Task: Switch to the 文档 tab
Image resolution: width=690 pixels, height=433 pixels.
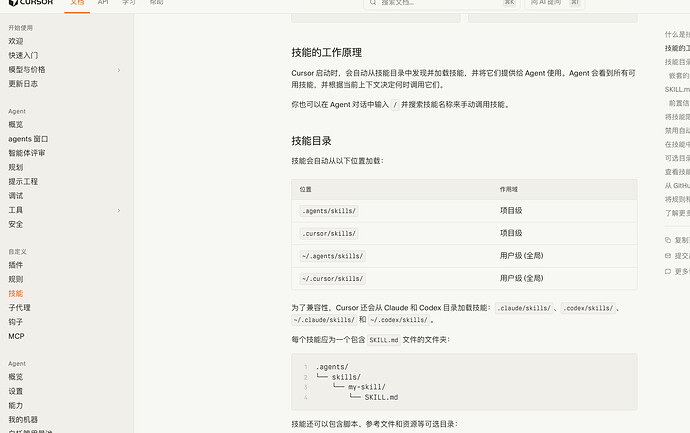Action: (x=77, y=3)
